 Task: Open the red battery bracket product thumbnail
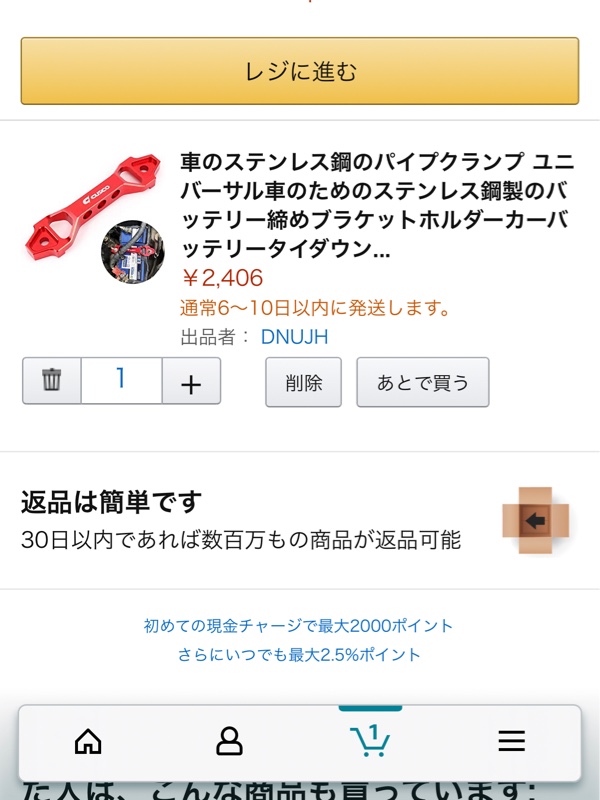[95, 218]
